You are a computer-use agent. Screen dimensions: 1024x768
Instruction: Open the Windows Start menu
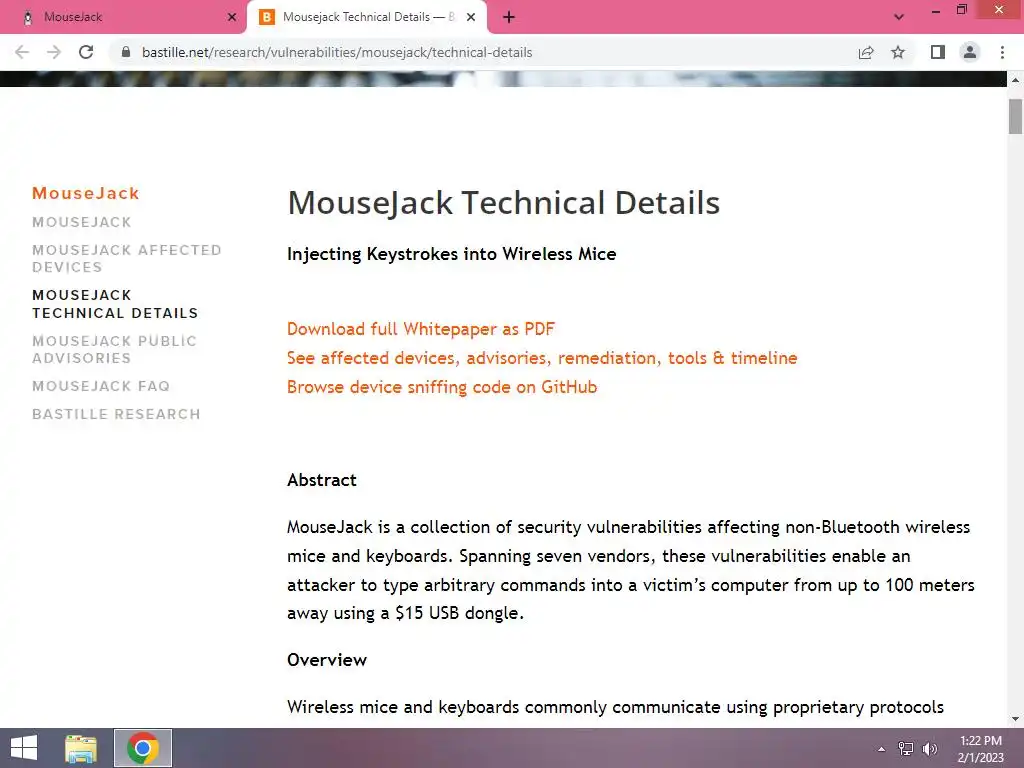24,748
